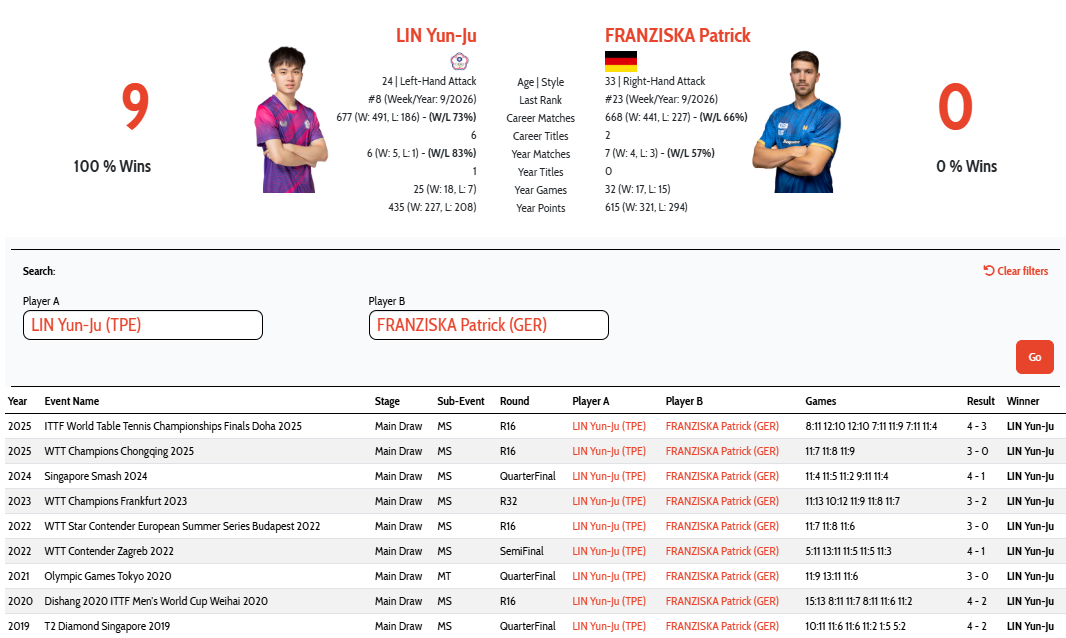The height and width of the screenshot is (638, 1066).
Task: Click games score '11:7 11:8 11:9'
Action: coord(830,451)
